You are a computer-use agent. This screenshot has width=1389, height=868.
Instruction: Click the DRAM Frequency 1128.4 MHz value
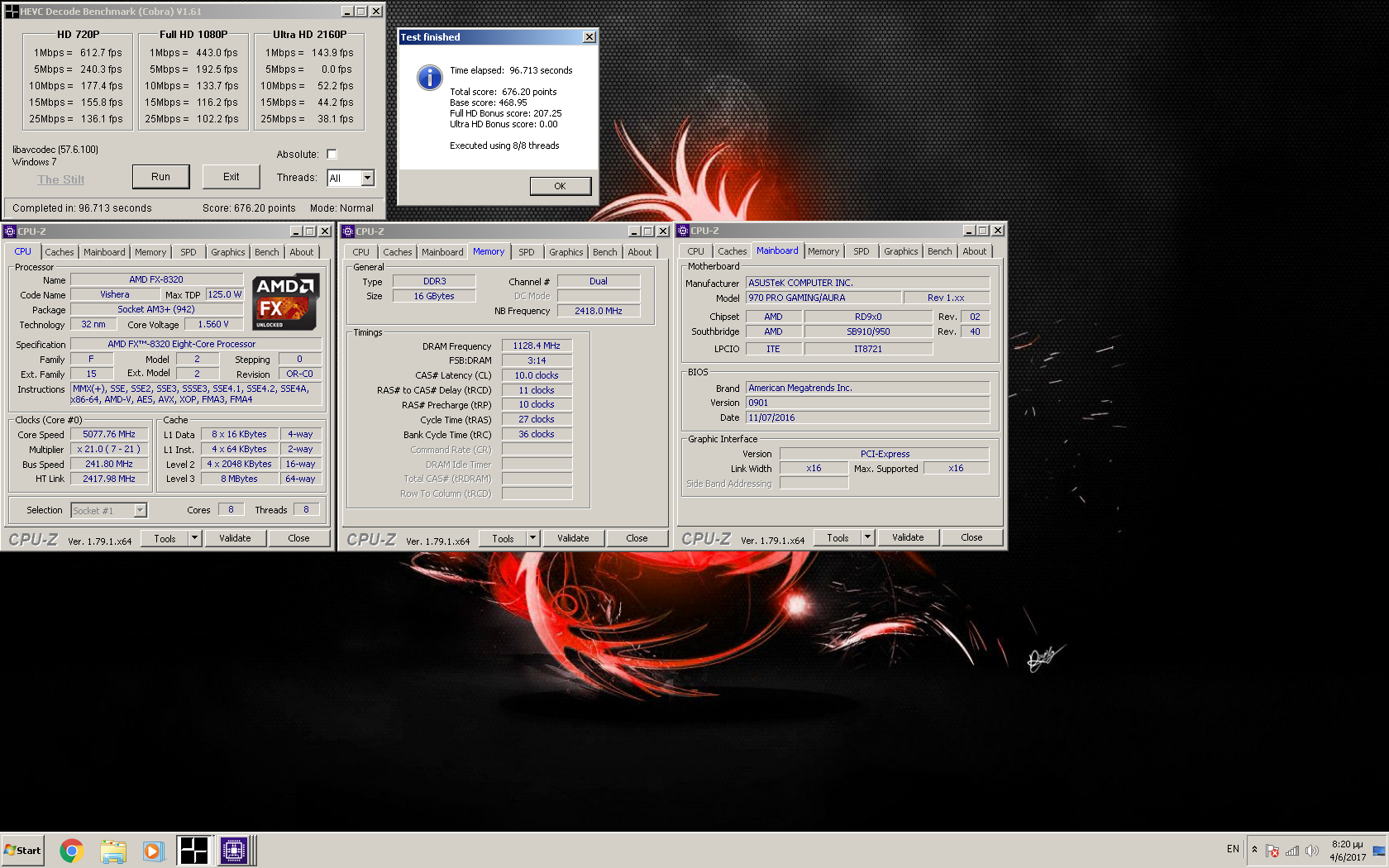tap(537, 346)
